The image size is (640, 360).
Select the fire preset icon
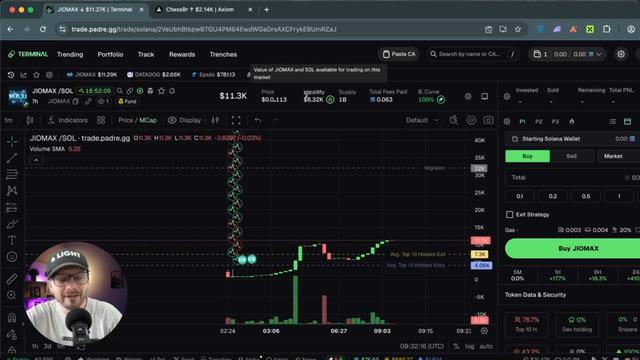tap(572, 121)
